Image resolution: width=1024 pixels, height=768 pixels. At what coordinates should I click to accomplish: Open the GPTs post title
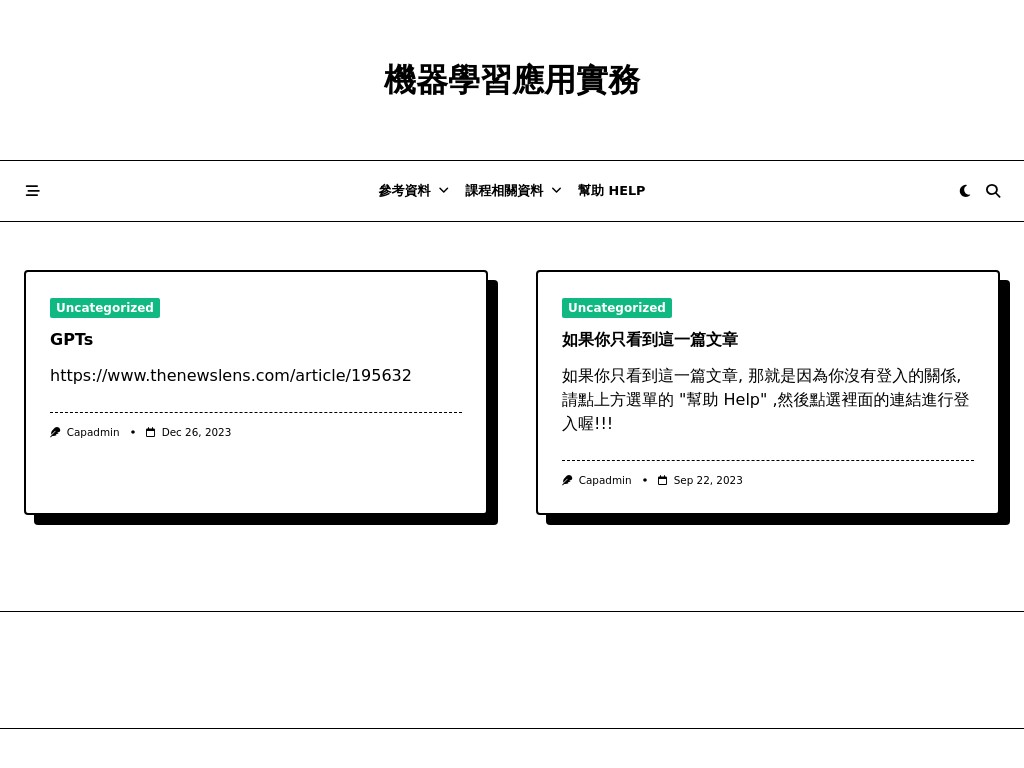(x=71, y=339)
